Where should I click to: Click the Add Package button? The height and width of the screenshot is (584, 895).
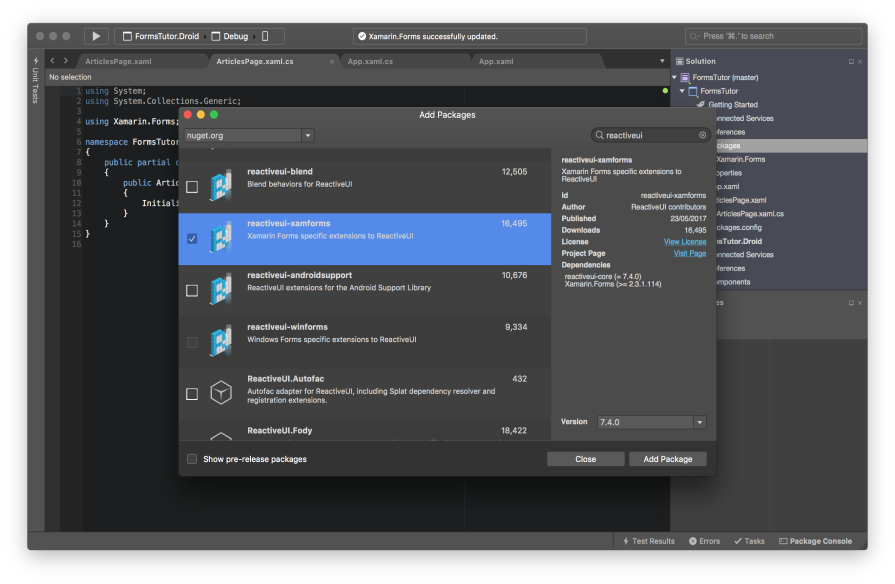668,458
